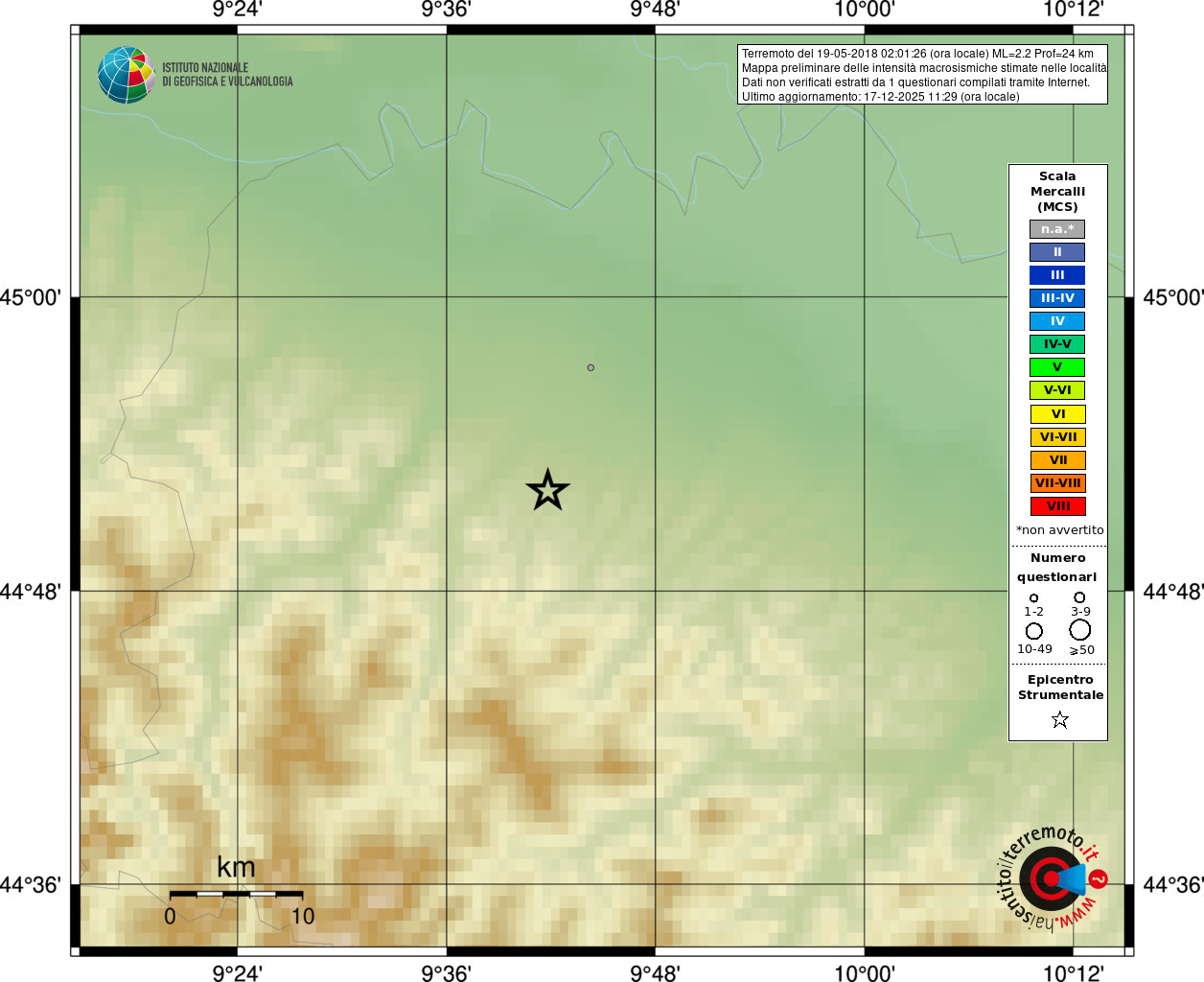This screenshot has height=982, width=1204.
Task: Select the yellow VI intensity swatch
Action: (x=1057, y=414)
